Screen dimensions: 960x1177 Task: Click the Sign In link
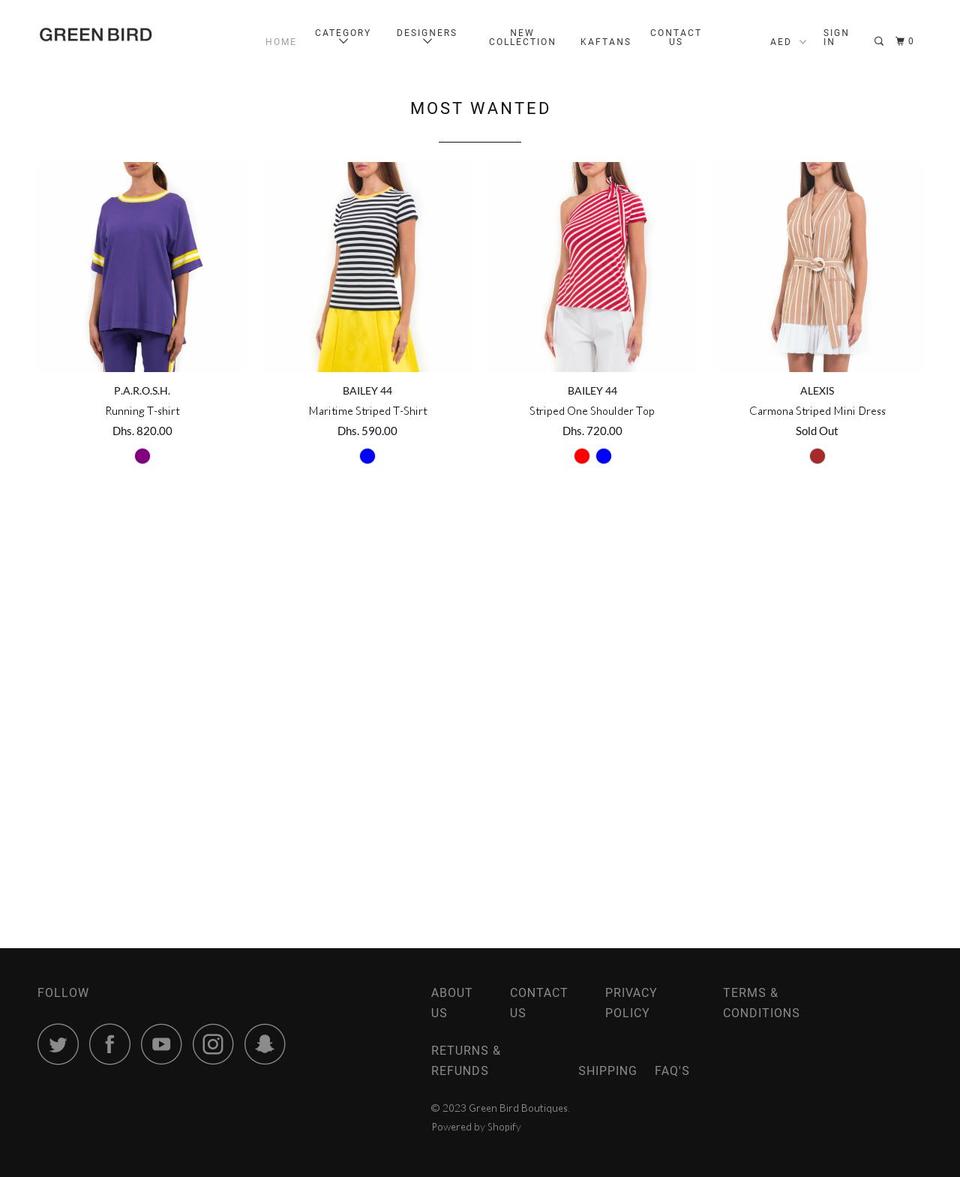pos(835,38)
